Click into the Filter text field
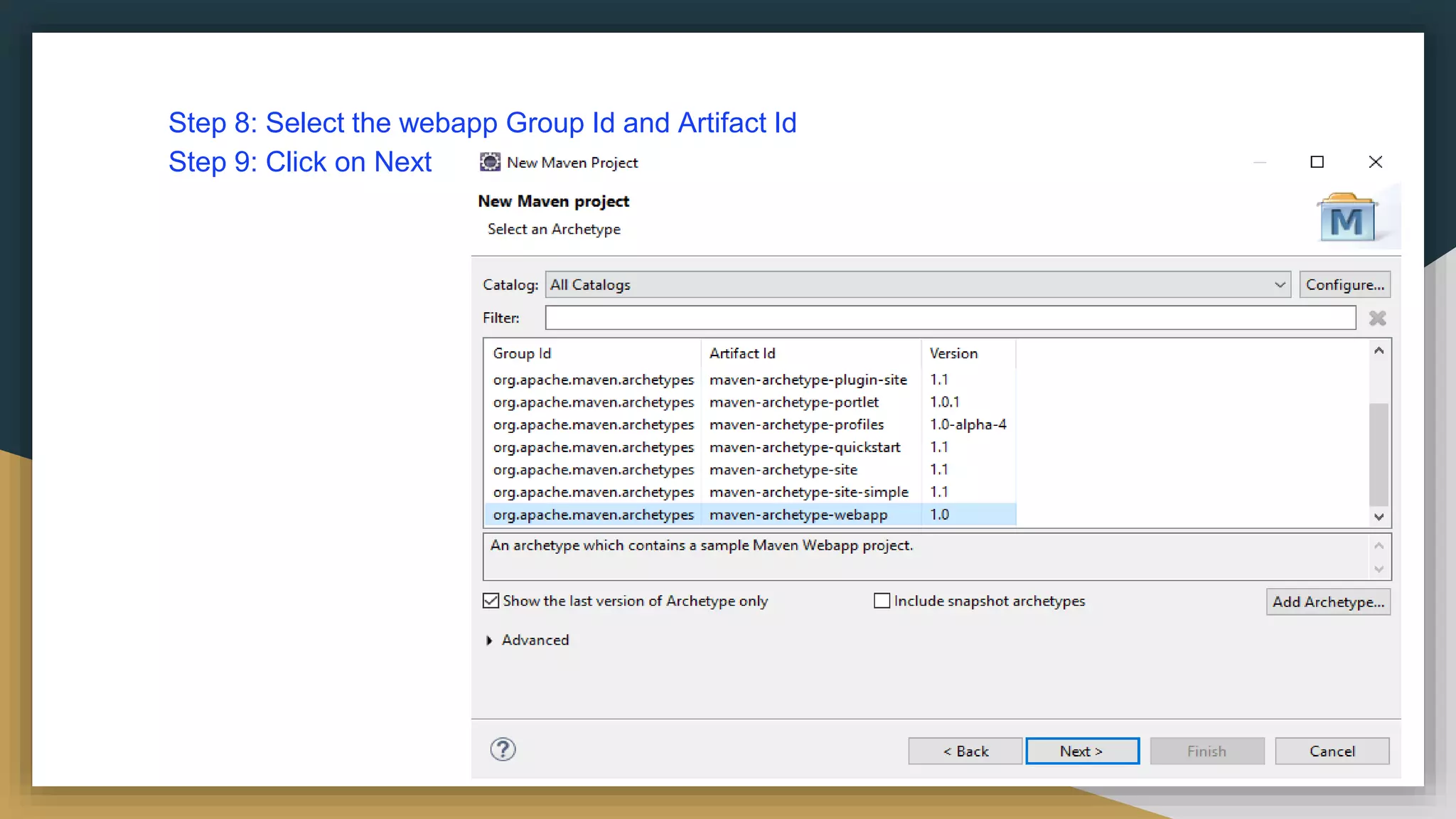This screenshot has height=819, width=1456. 950,318
